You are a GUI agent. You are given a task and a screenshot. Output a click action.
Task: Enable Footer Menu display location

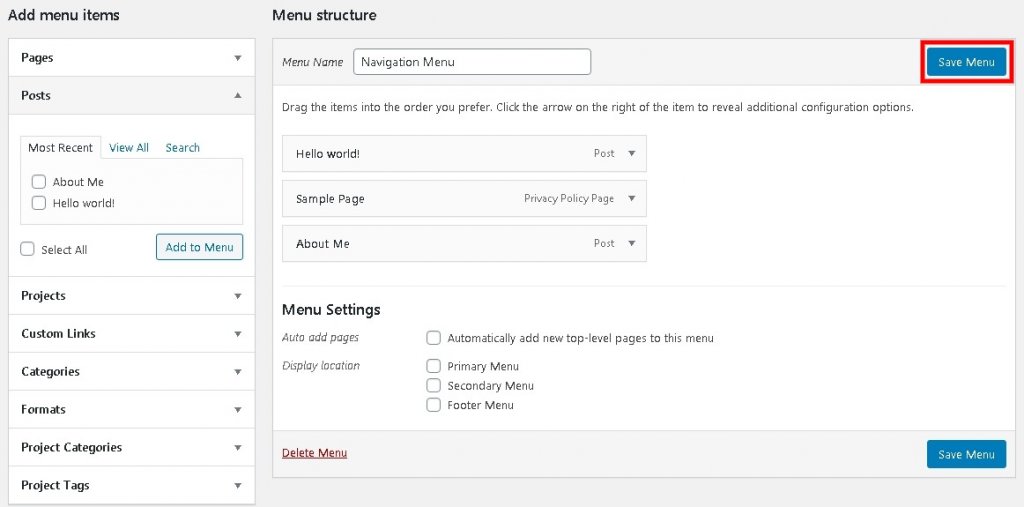pos(433,405)
